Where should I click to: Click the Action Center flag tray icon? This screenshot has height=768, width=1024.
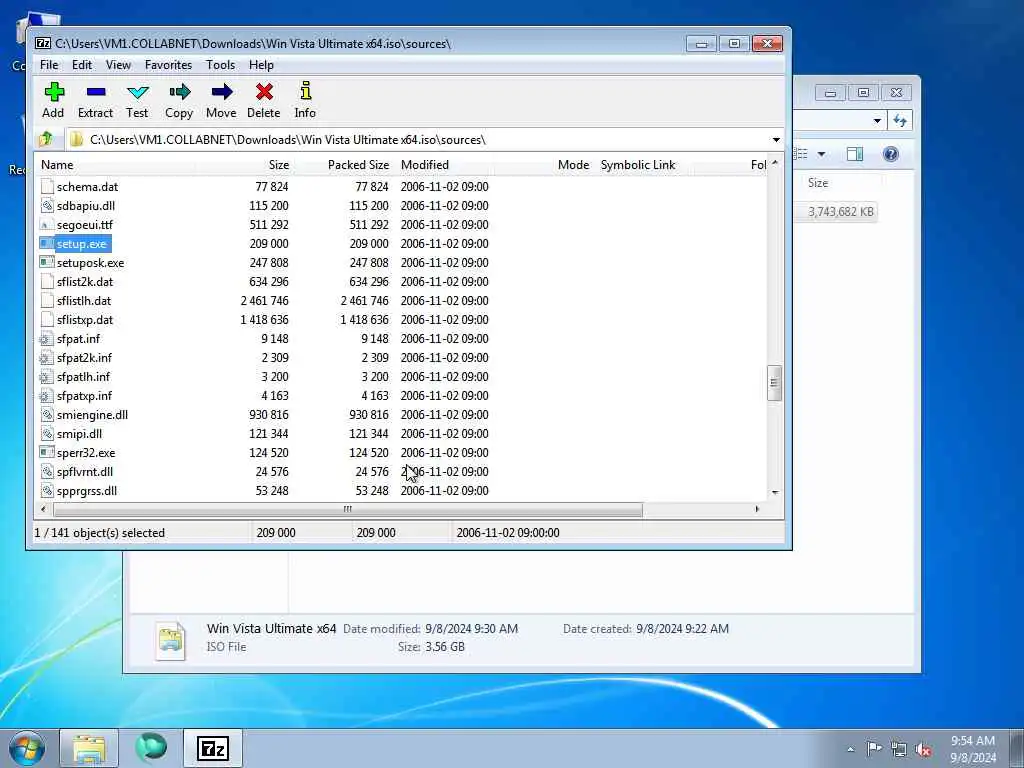point(874,748)
